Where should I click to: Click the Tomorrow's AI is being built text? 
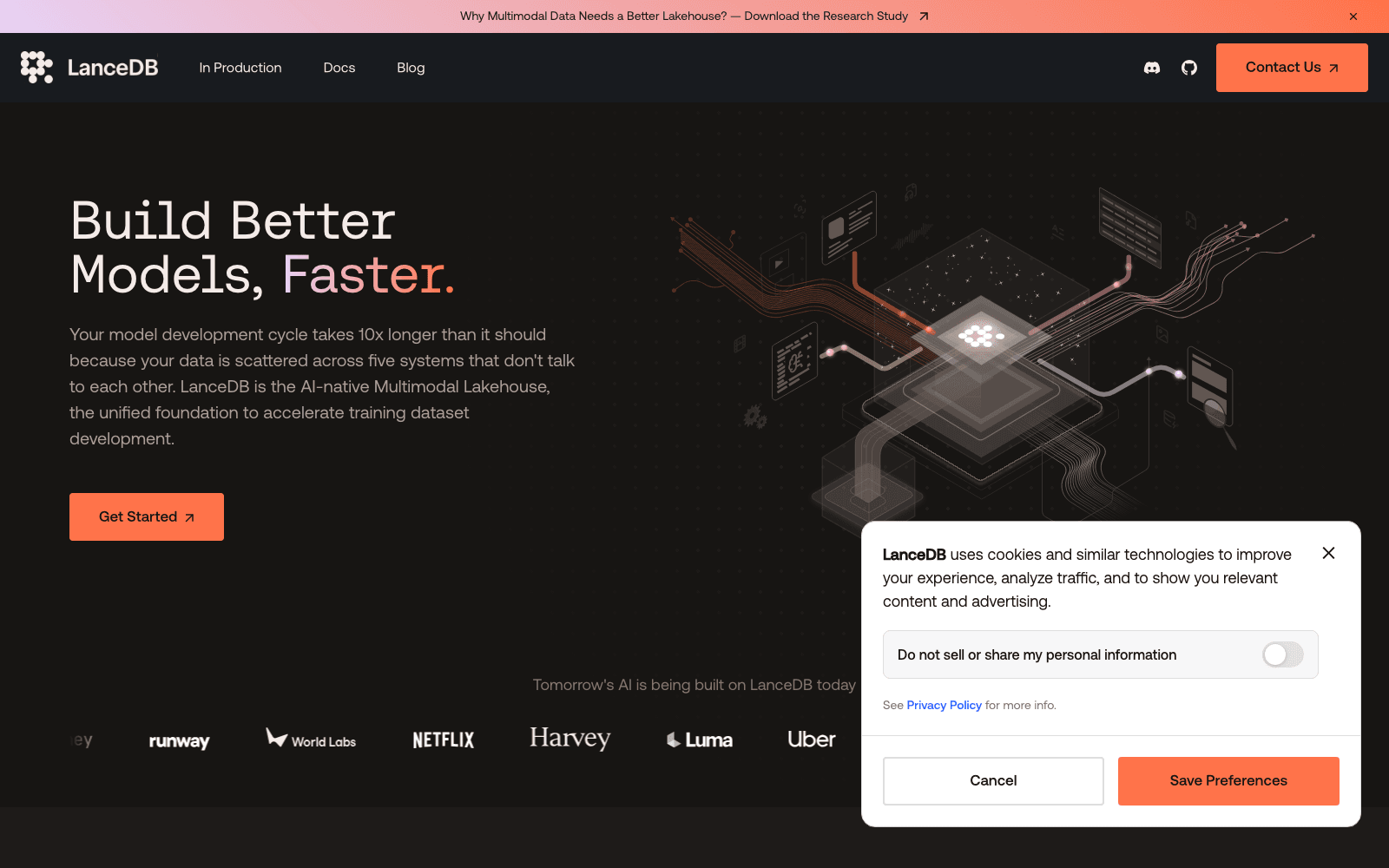tap(694, 685)
